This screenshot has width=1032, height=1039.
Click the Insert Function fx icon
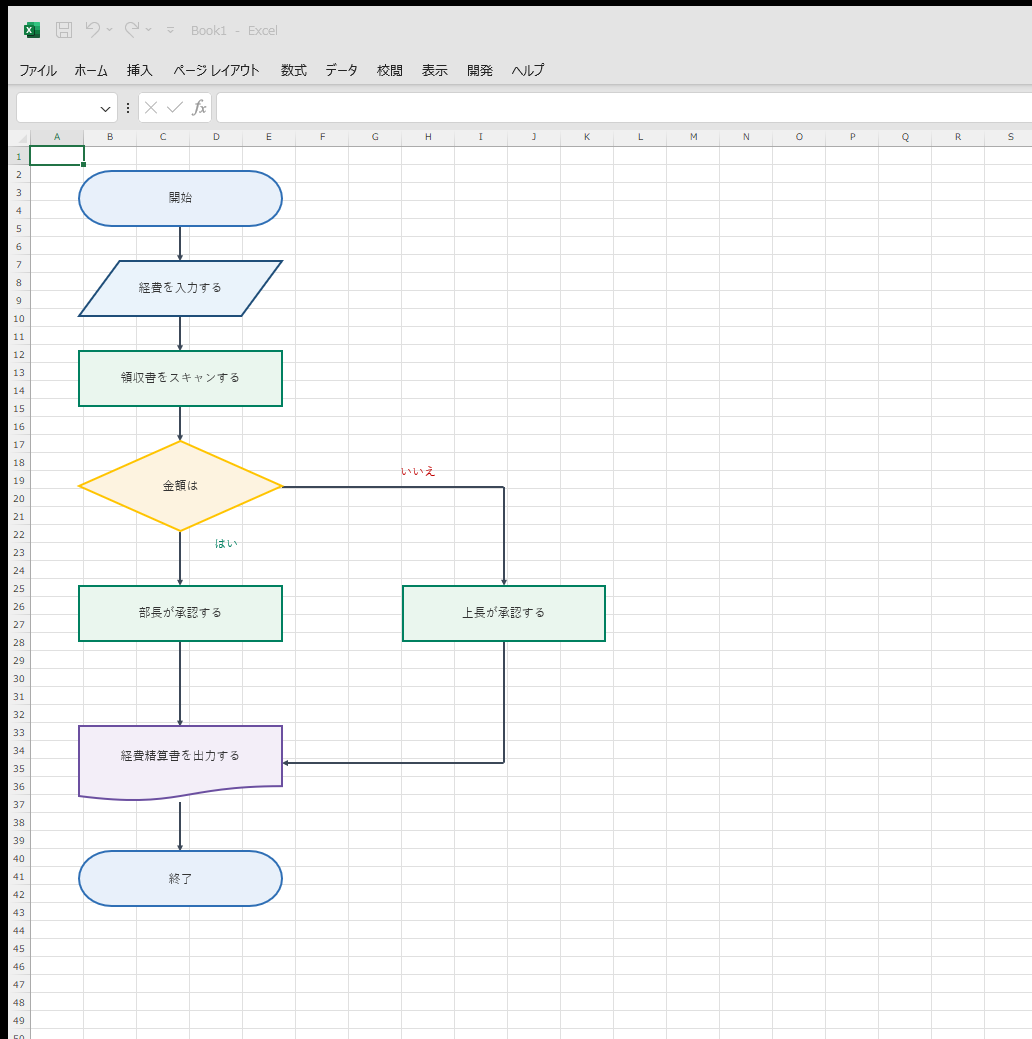(x=199, y=108)
